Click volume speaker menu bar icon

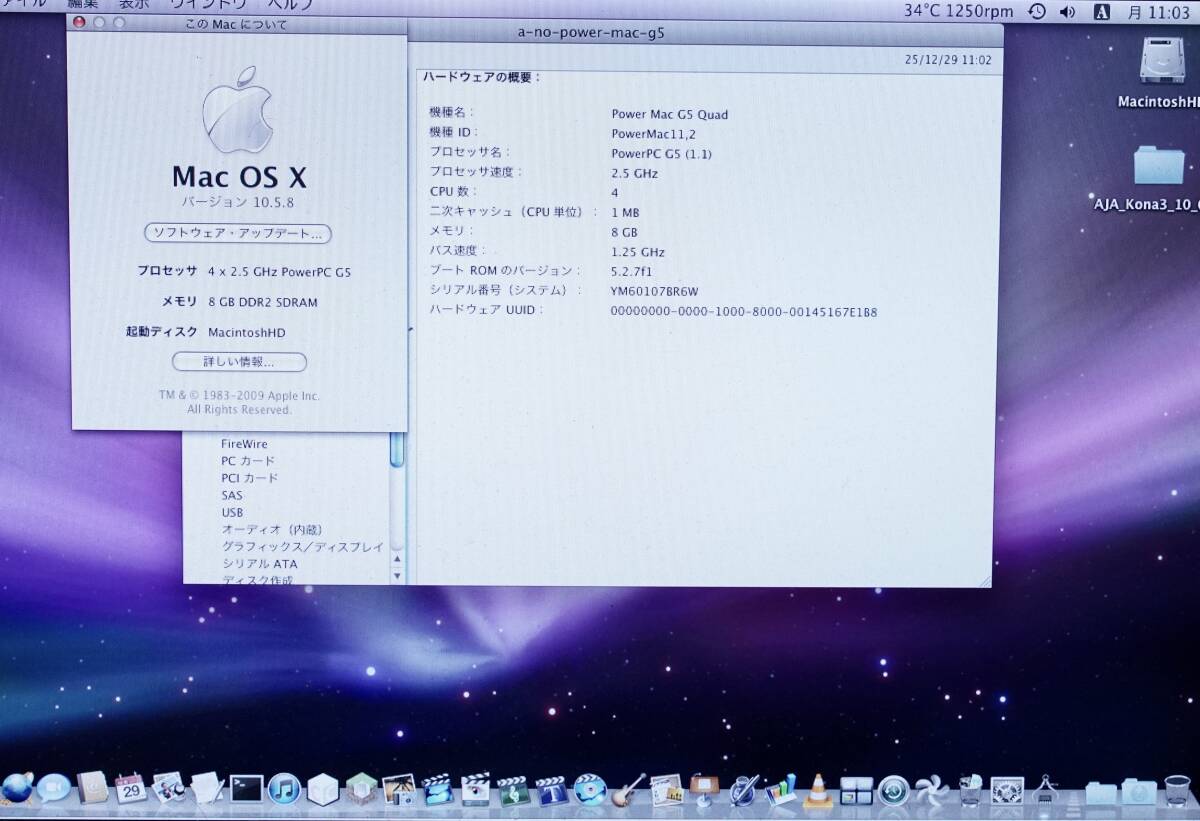pos(1068,12)
